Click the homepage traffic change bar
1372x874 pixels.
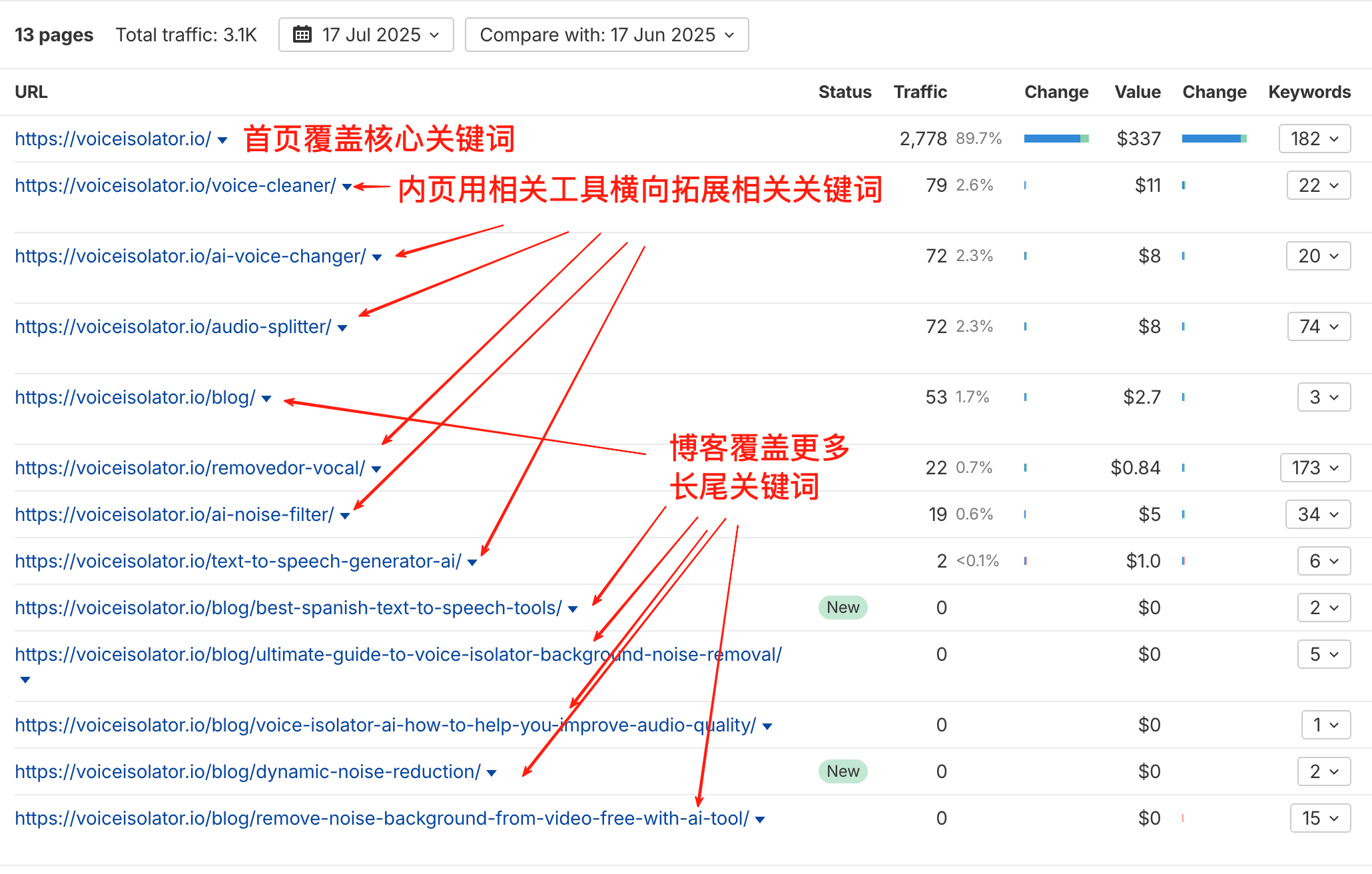pyautogui.click(x=1056, y=139)
